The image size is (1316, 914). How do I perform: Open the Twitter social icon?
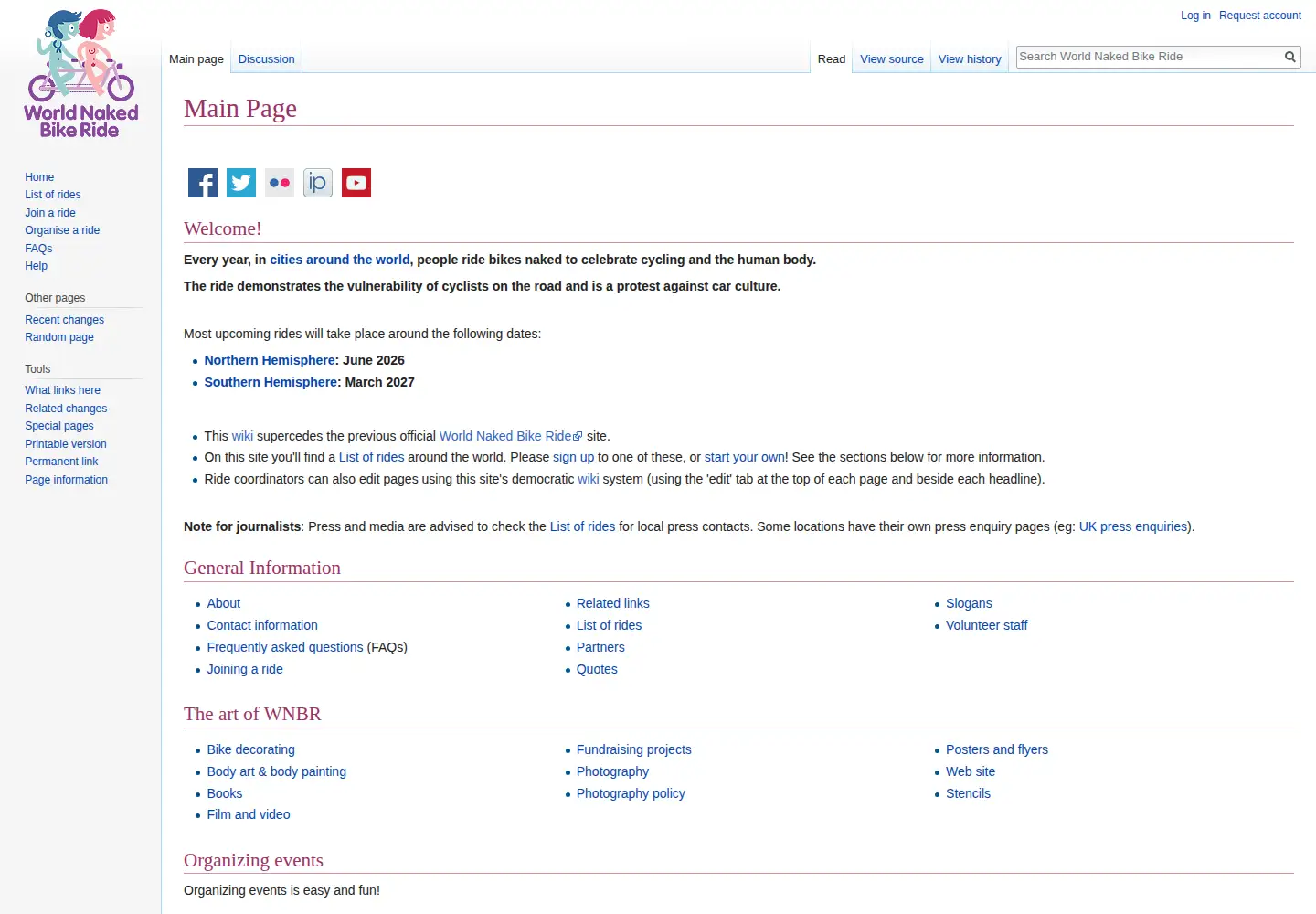pos(241,183)
